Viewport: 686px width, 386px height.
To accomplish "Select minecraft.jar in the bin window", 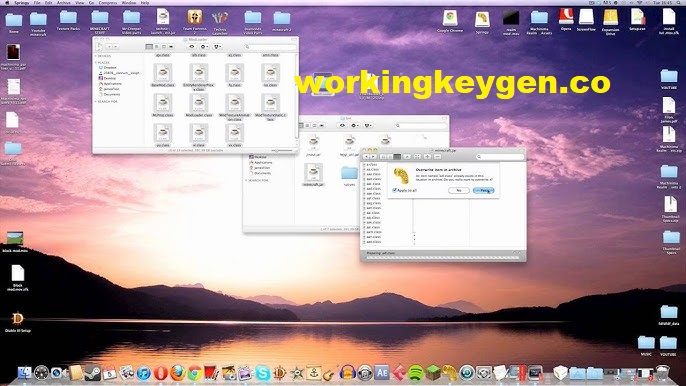I will [313, 175].
